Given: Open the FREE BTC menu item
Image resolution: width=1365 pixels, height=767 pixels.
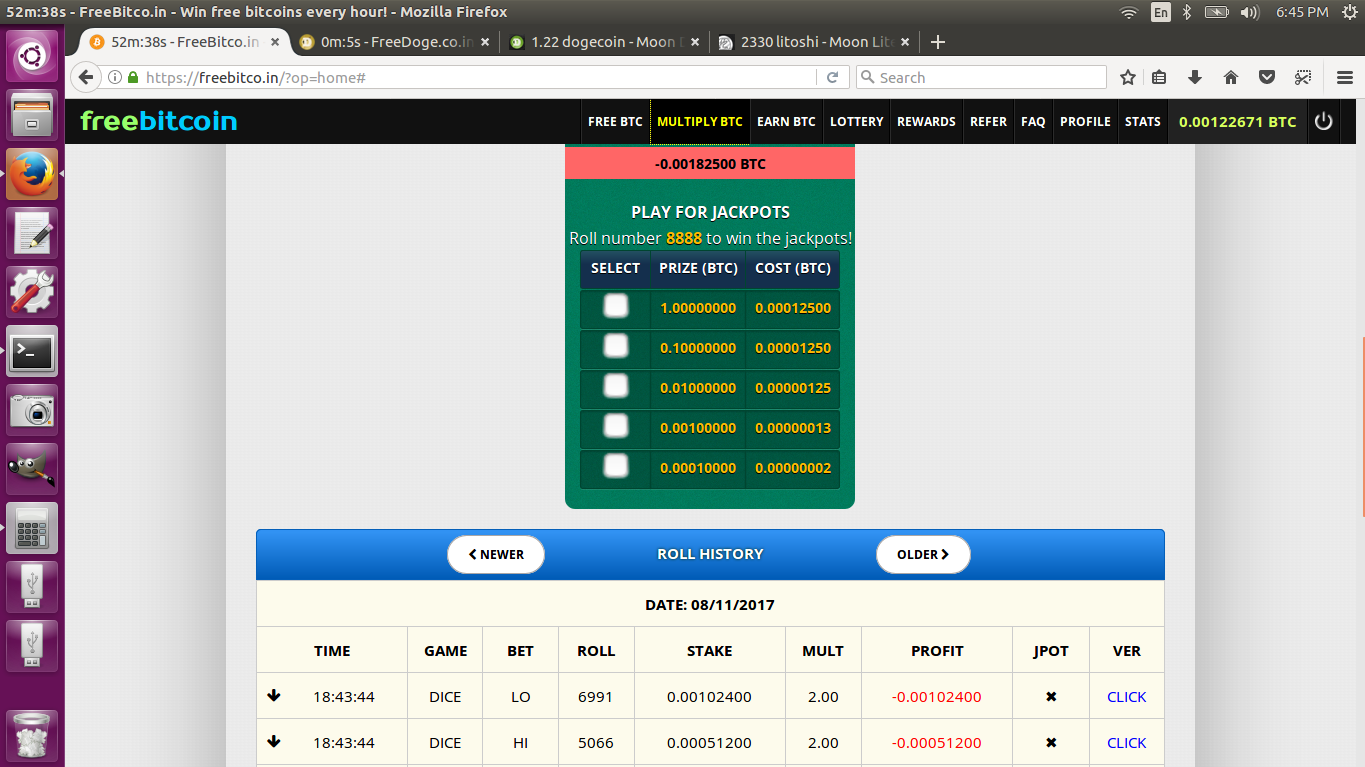Looking at the screenshot, I should click(615, 122).
